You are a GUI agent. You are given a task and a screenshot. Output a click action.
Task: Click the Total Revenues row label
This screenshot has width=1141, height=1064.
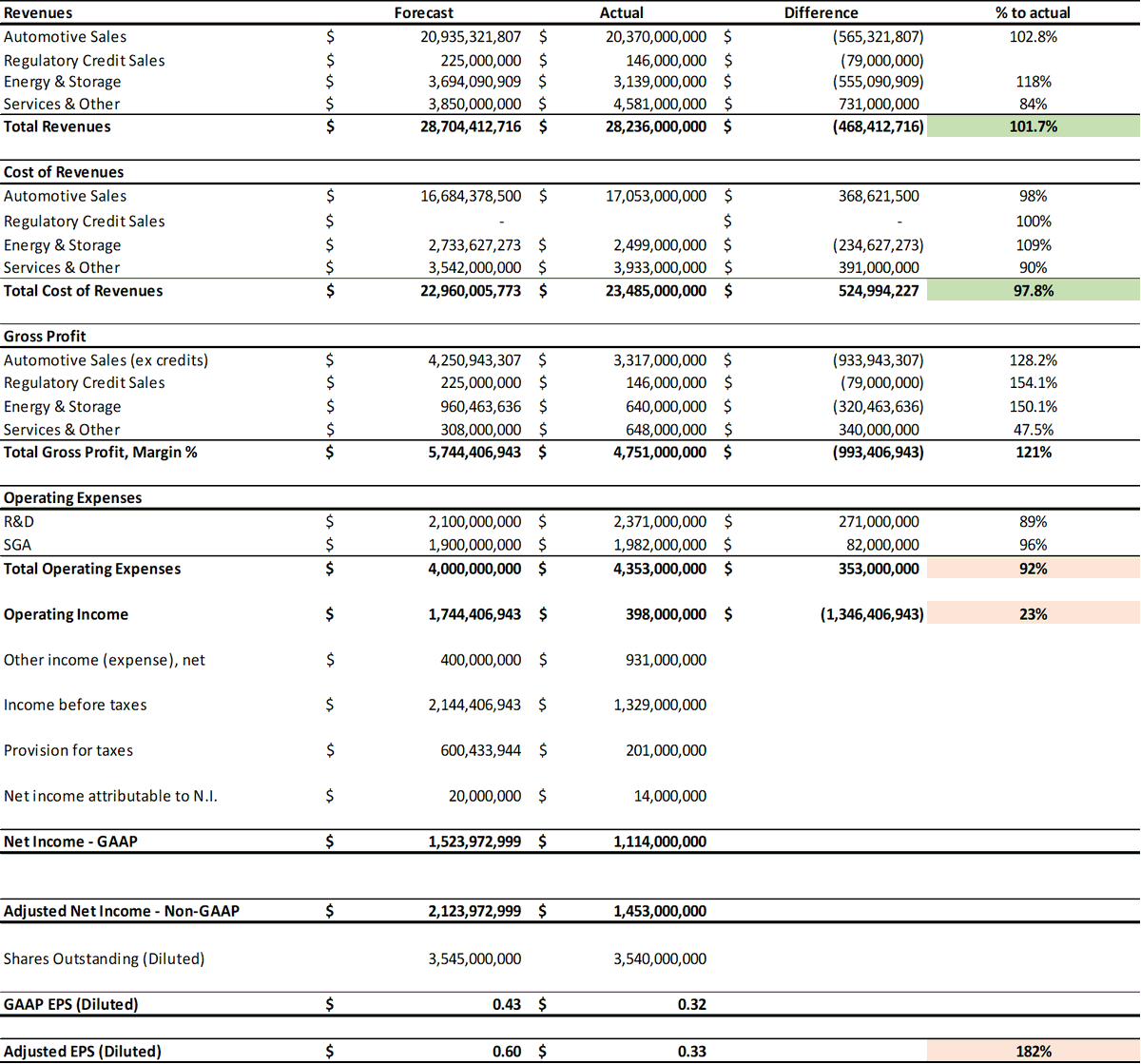coord(57,126)
